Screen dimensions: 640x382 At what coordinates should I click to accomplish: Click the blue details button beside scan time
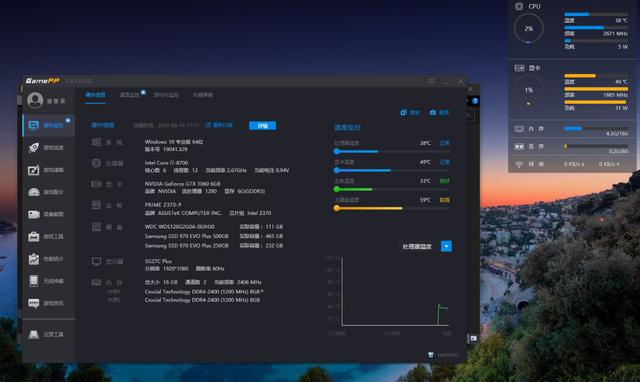[x=262, y=126]
